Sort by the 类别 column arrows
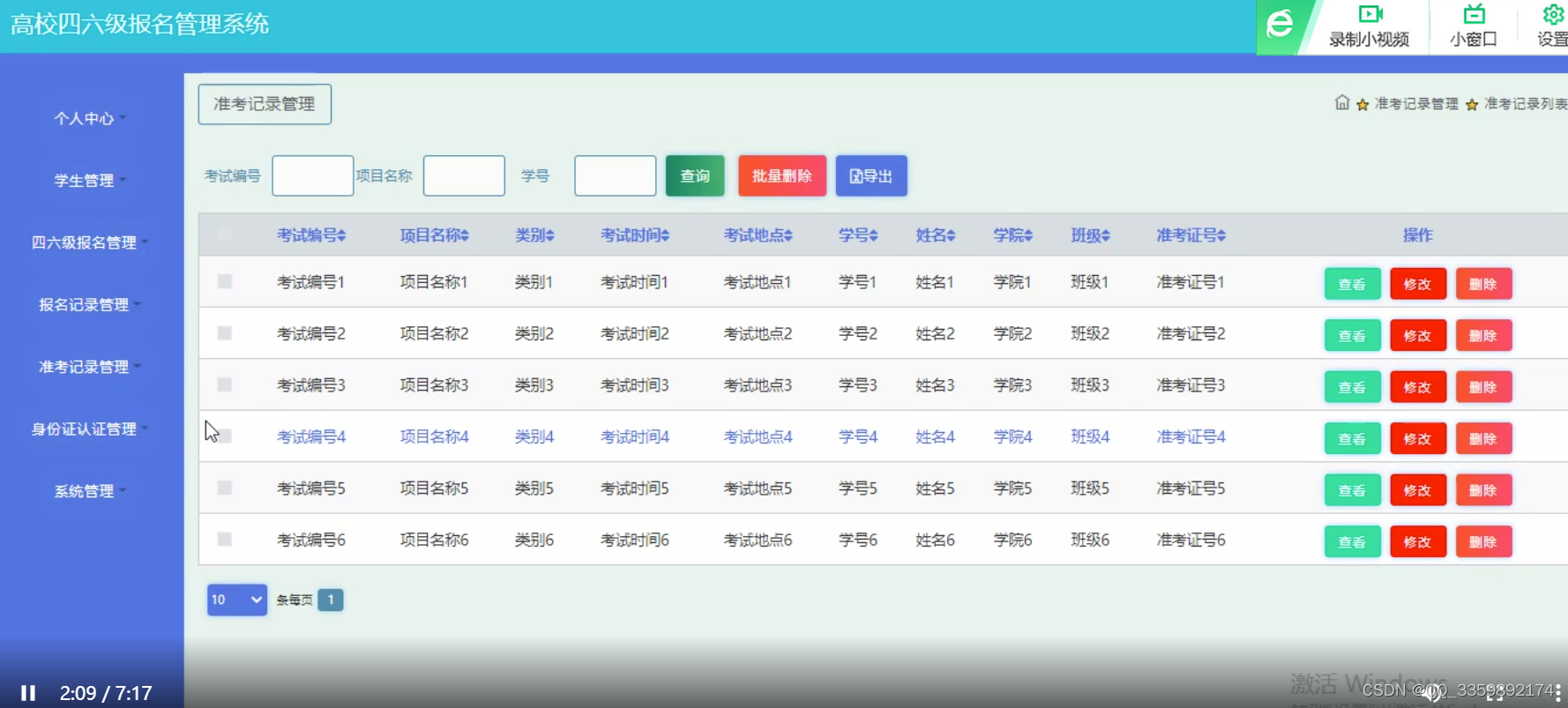Screen dimensions: 1568x708 pyautogui.click(x=549, y=235)
